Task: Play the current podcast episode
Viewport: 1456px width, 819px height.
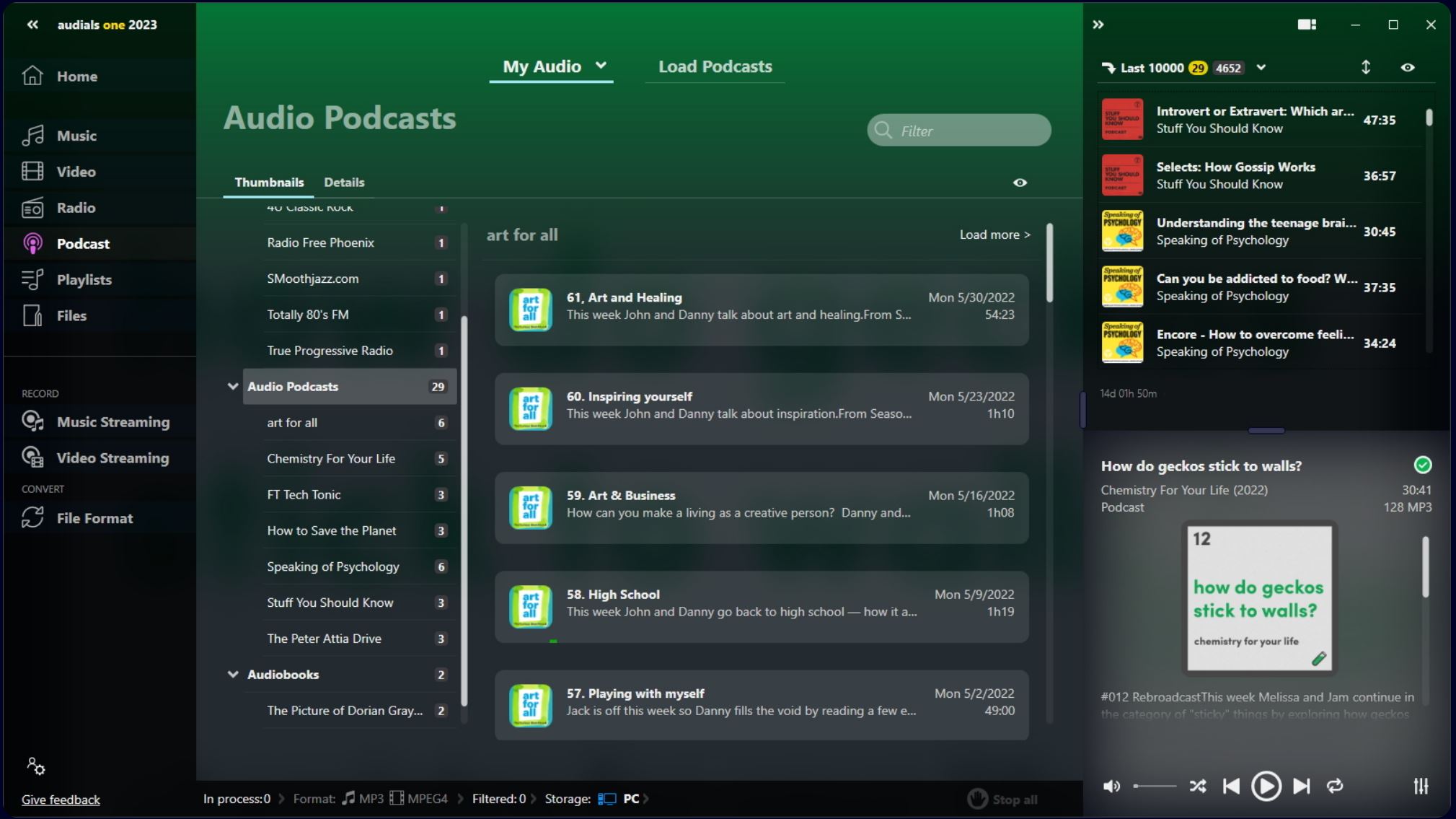Action: 1266,787
